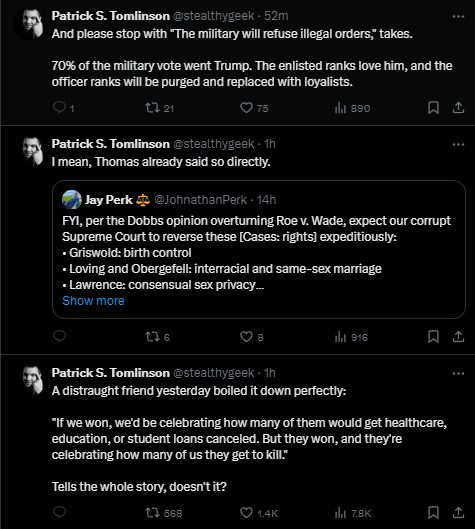Bookmark the military orders tweet

click(x=433, y=108)
